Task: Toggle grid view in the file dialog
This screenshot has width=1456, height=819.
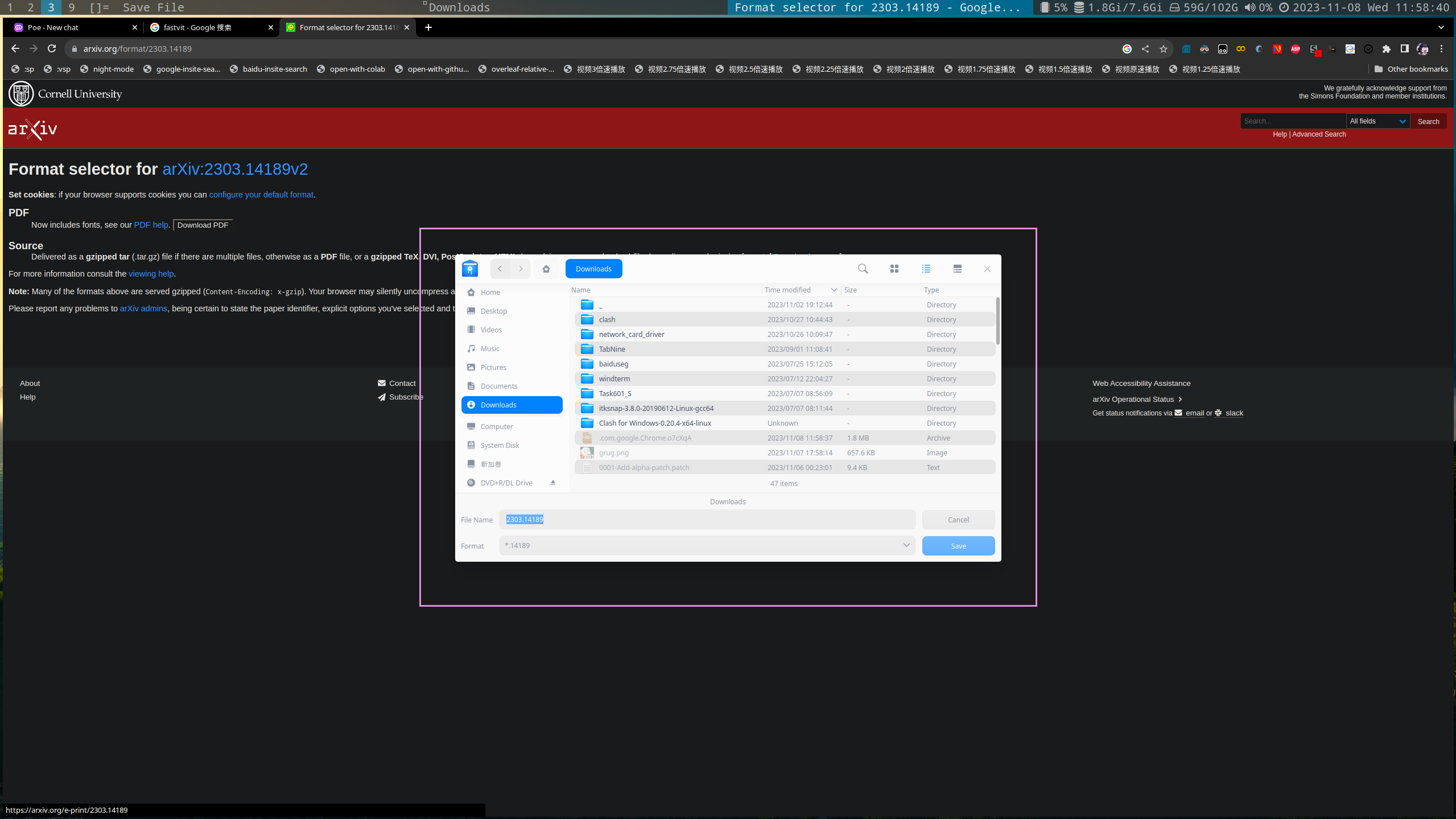Action: pyautogui.click(x=894, y=268)
